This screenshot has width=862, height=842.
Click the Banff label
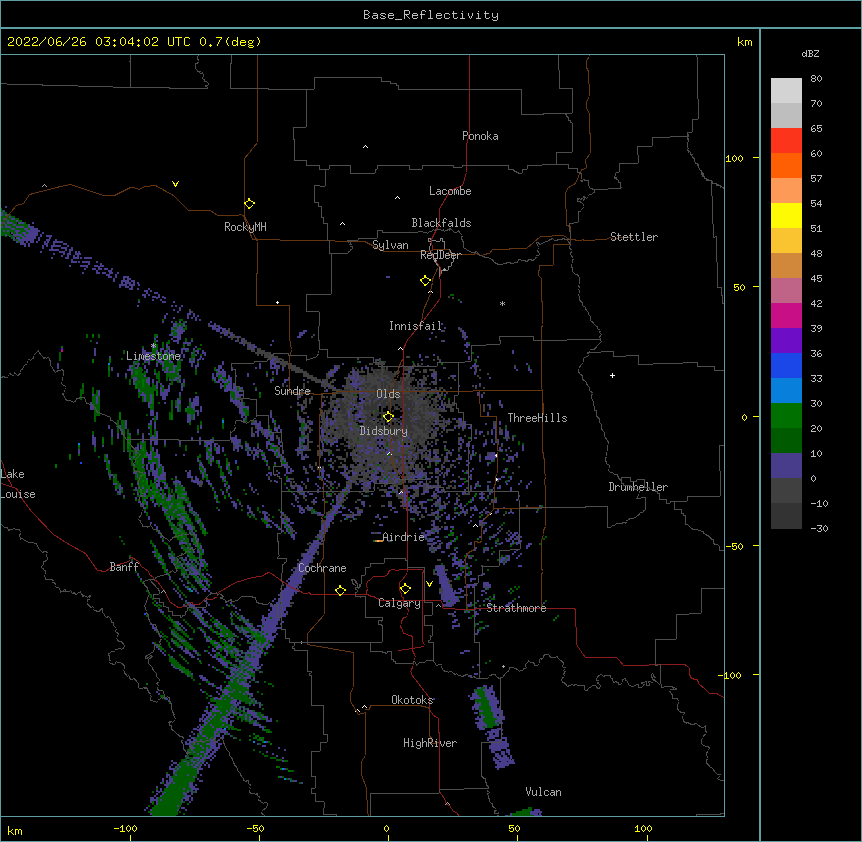coord(124,567)
